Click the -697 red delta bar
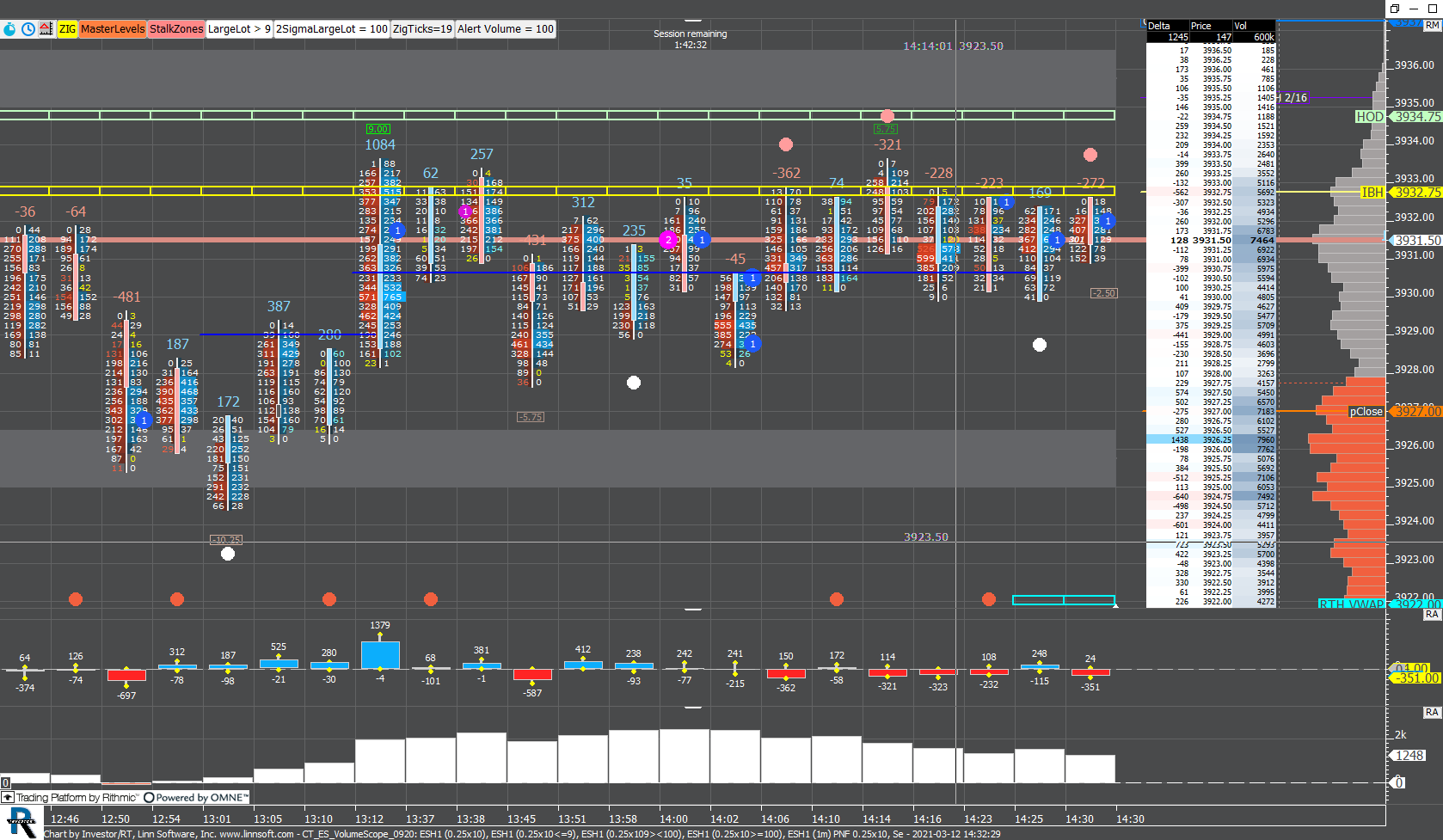Viewport: 1443px width, 840px height. (x=126, y=675)
